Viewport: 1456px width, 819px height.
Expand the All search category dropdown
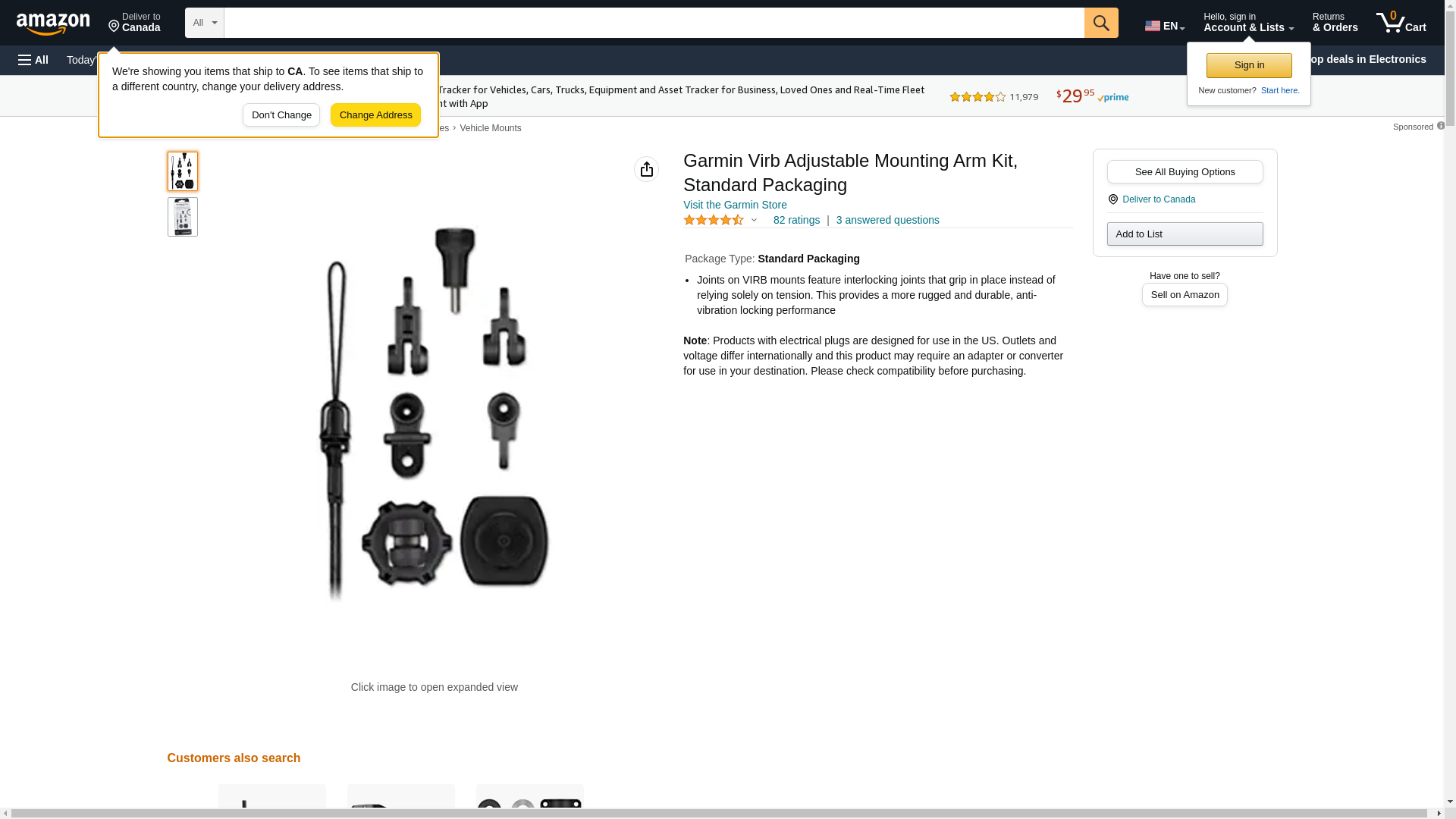click(x=205, y=23)
